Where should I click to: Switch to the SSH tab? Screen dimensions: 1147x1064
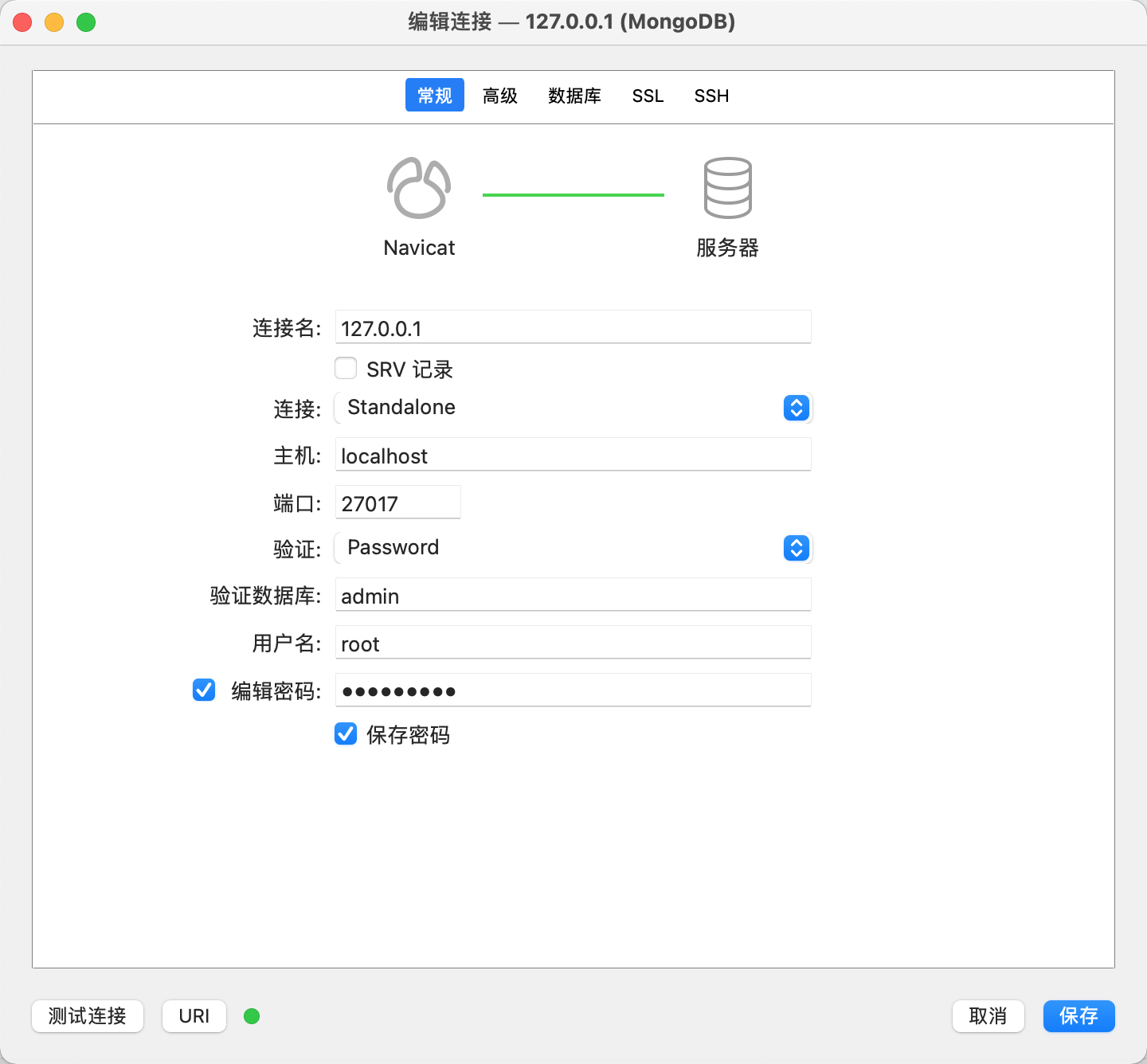[711, 96]
